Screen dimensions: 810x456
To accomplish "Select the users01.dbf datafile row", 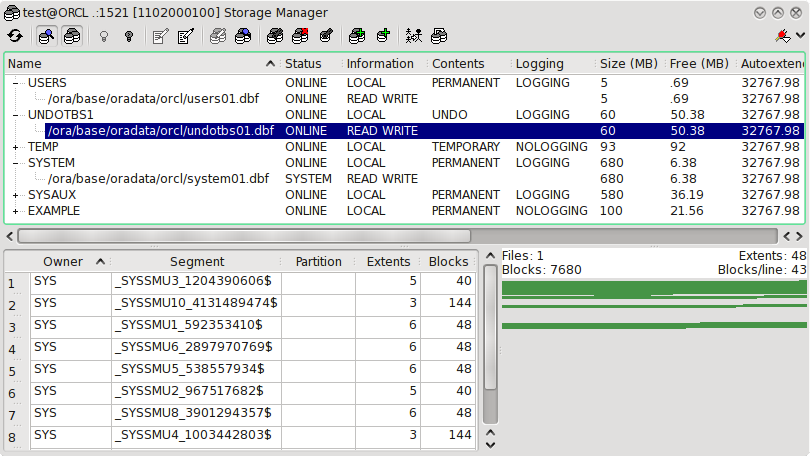I will (158, 99).
